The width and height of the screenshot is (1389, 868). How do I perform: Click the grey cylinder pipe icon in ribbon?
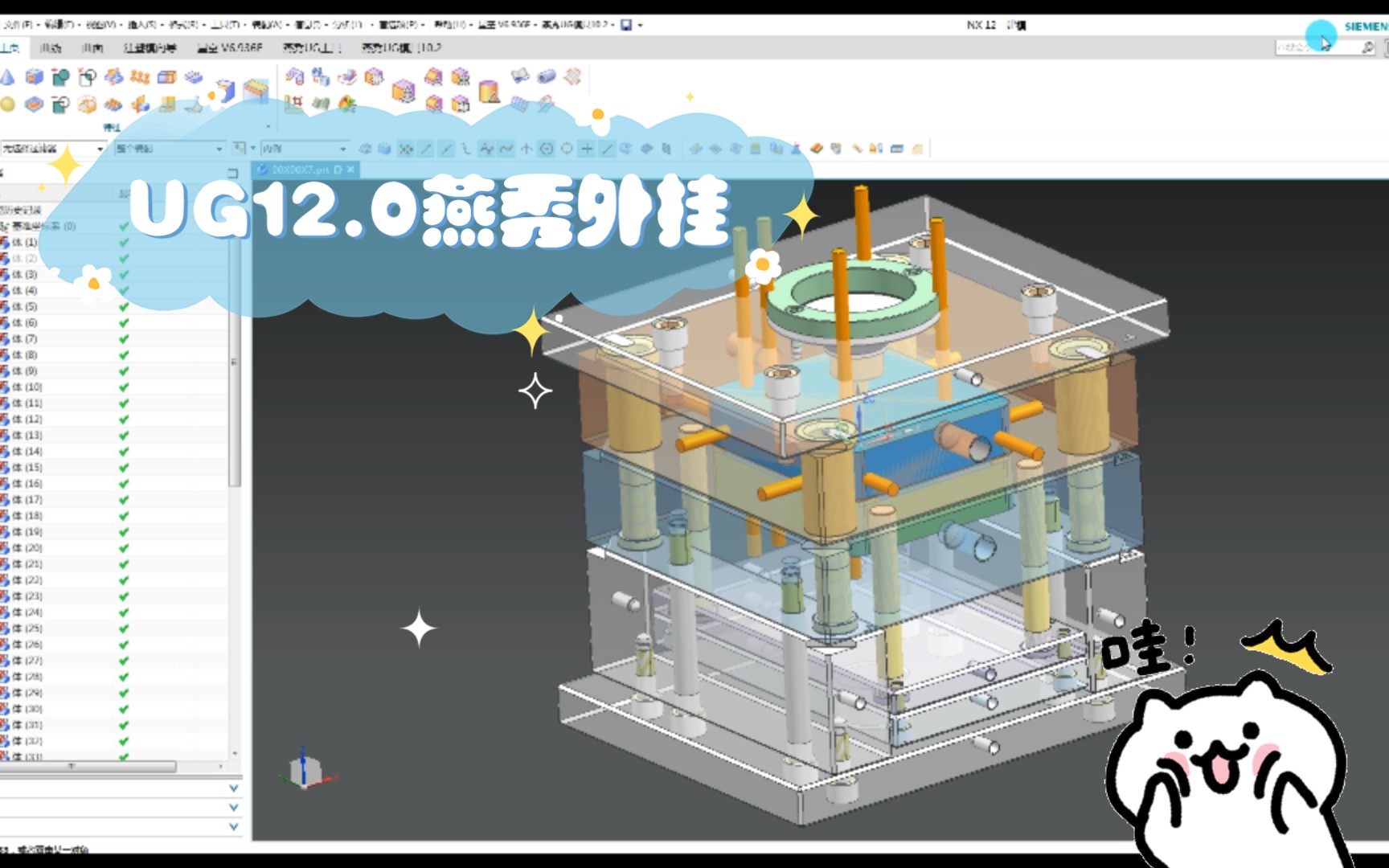click(547, 76)
